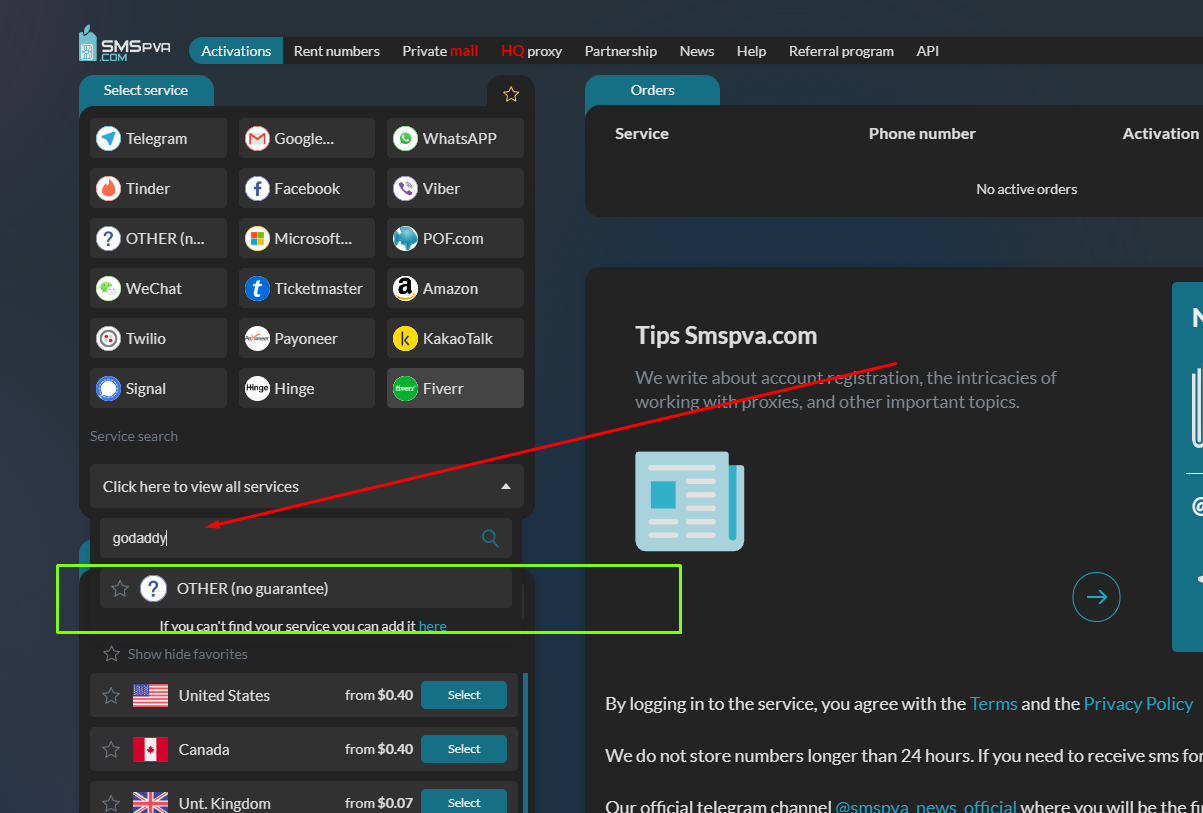Pick the Amazon service

pos(455,288)
